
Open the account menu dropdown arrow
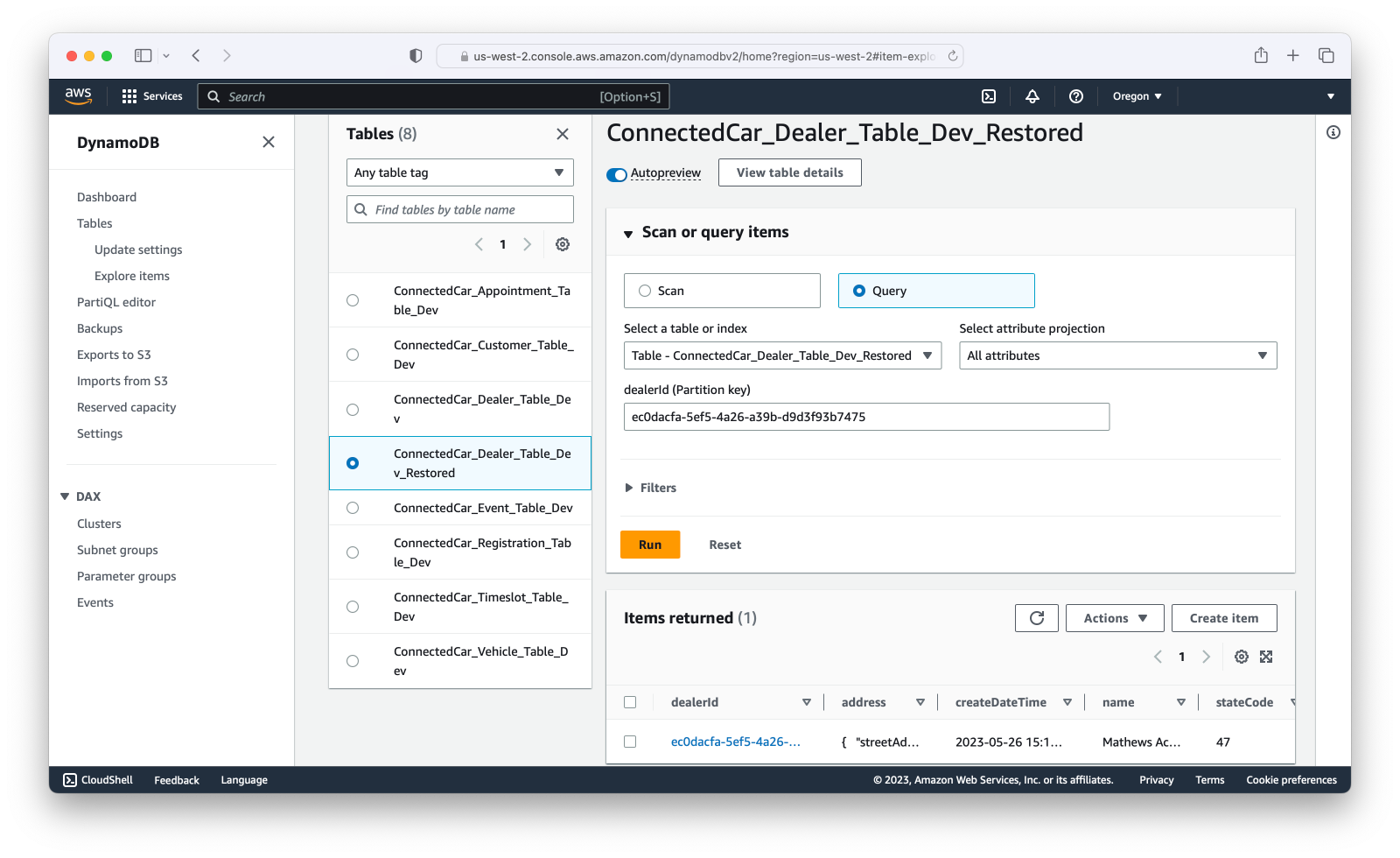pos(1331,96)
